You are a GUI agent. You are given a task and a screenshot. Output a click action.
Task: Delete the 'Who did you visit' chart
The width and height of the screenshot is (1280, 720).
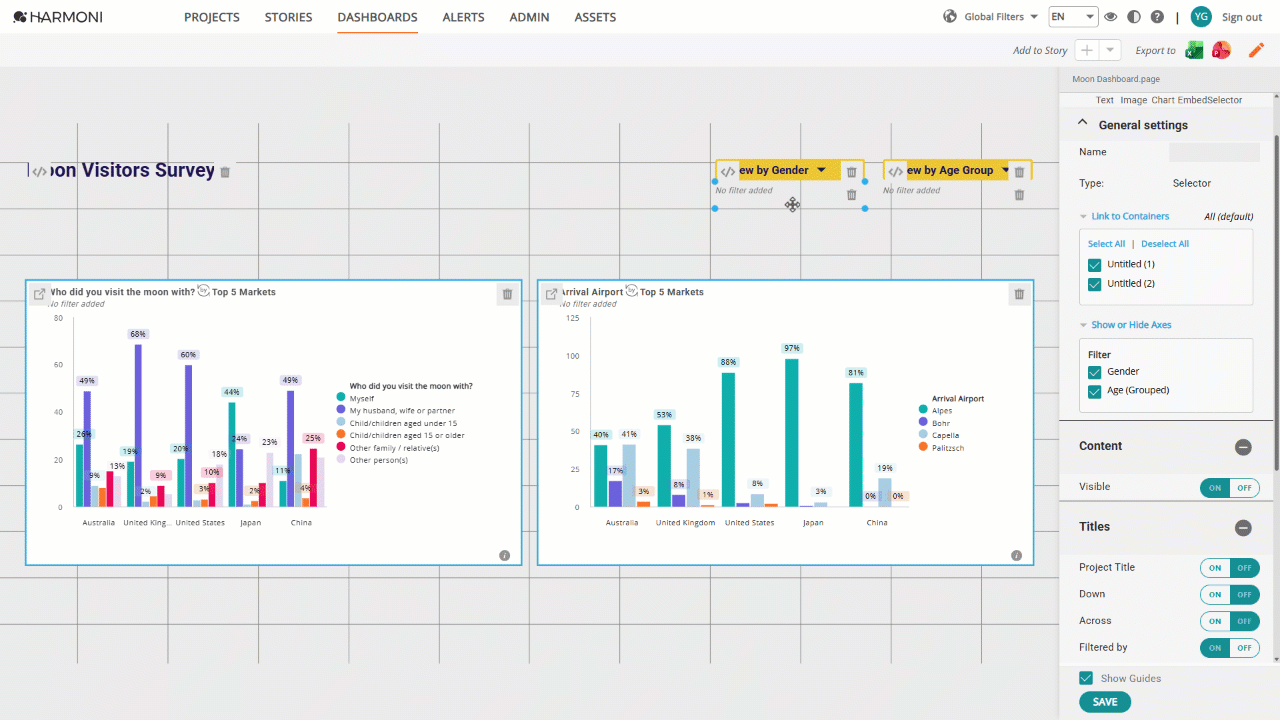tap(507, 294)
